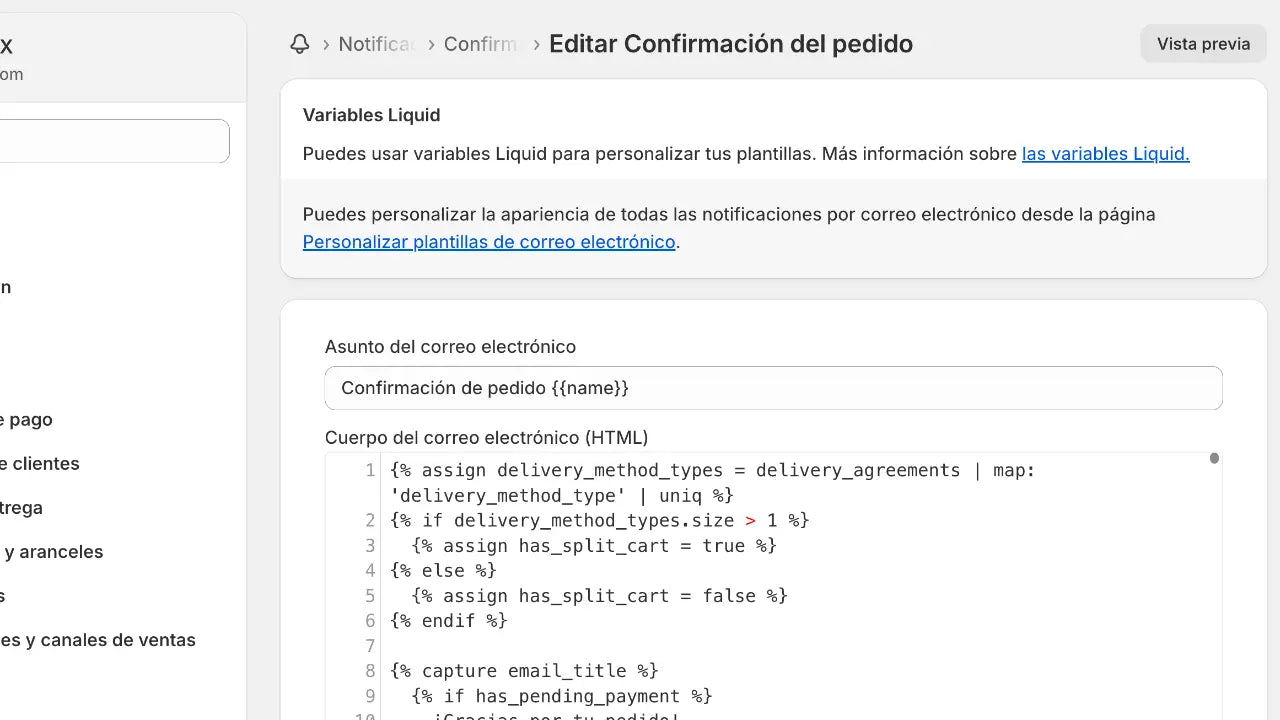The height and width of the screenshot is (720, 1280).
Task: Open the Pantalla de pago sidebar section
Action: (x=26, y=419)
